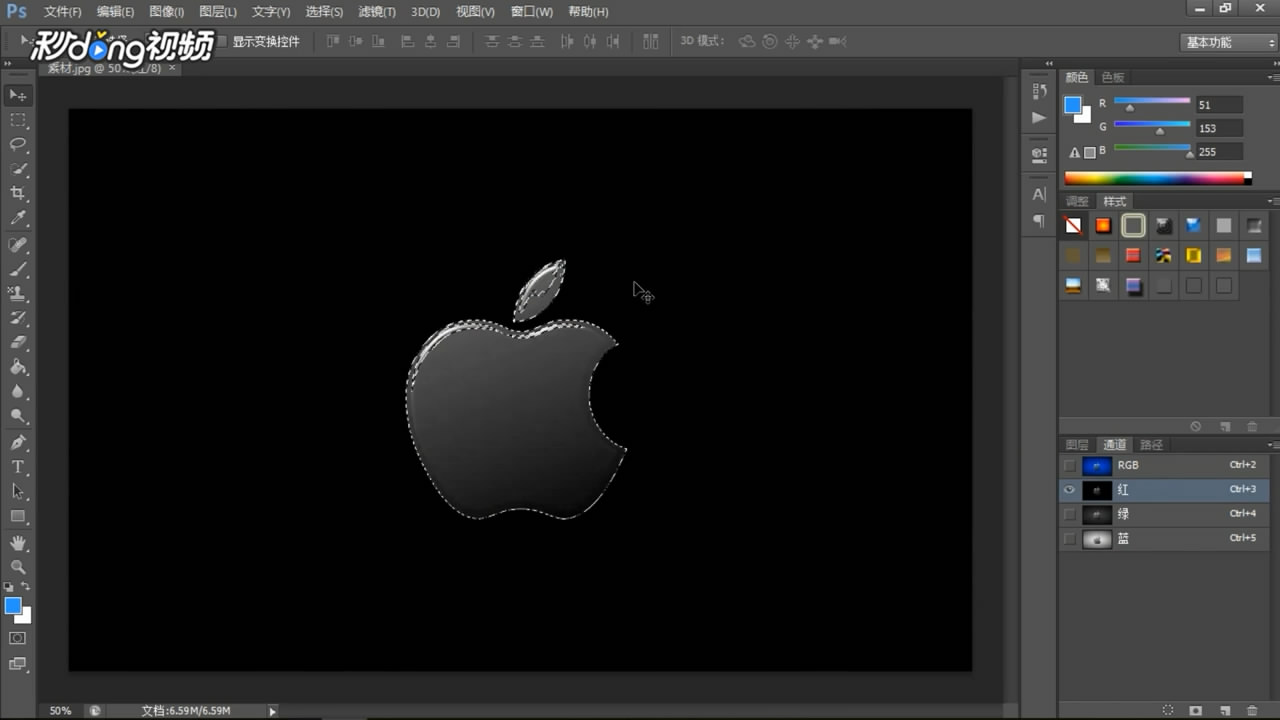Hide the 红 channel eye icon

pos(1070,490)
